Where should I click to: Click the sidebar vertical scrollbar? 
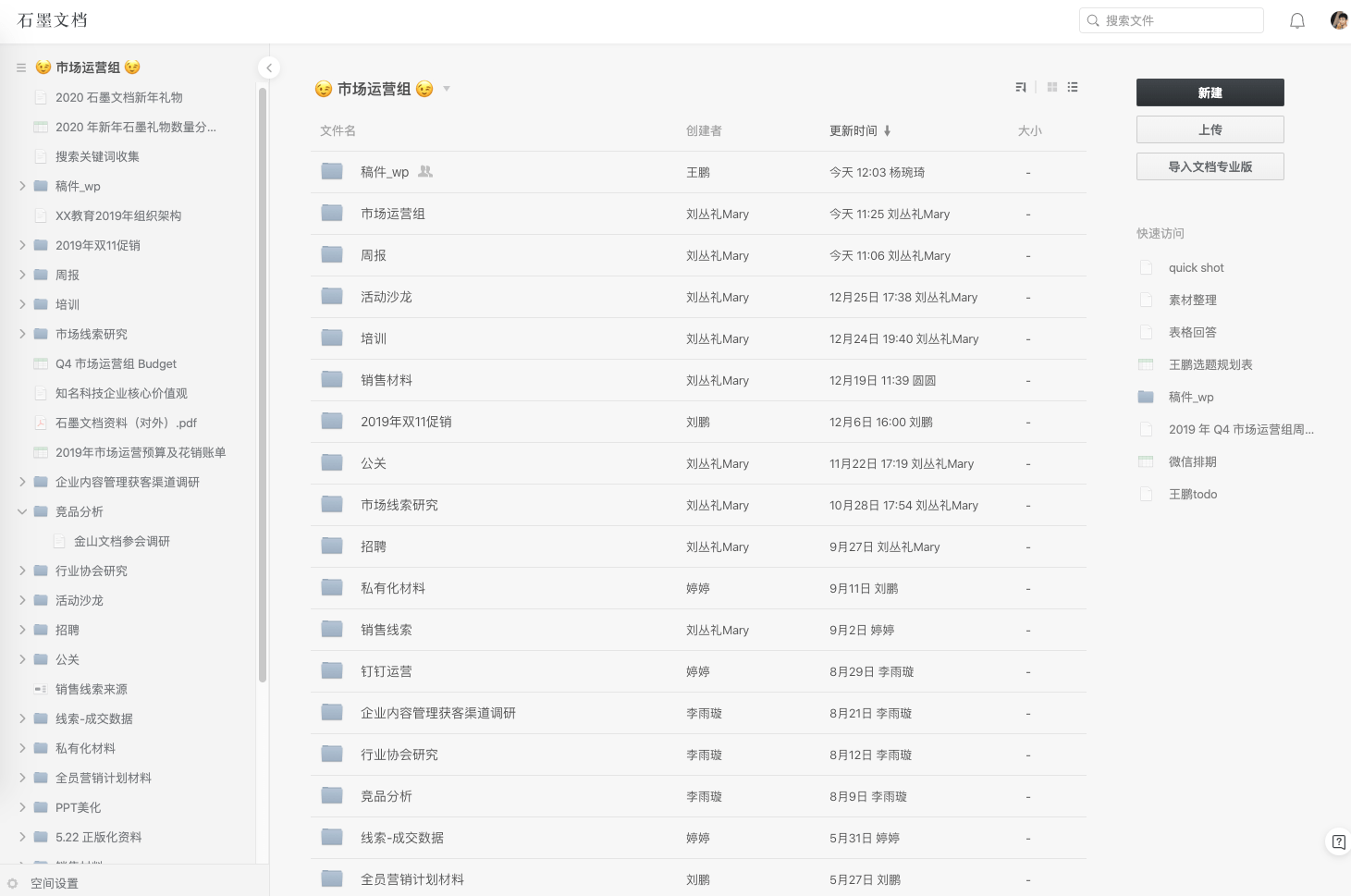[263, 384]
